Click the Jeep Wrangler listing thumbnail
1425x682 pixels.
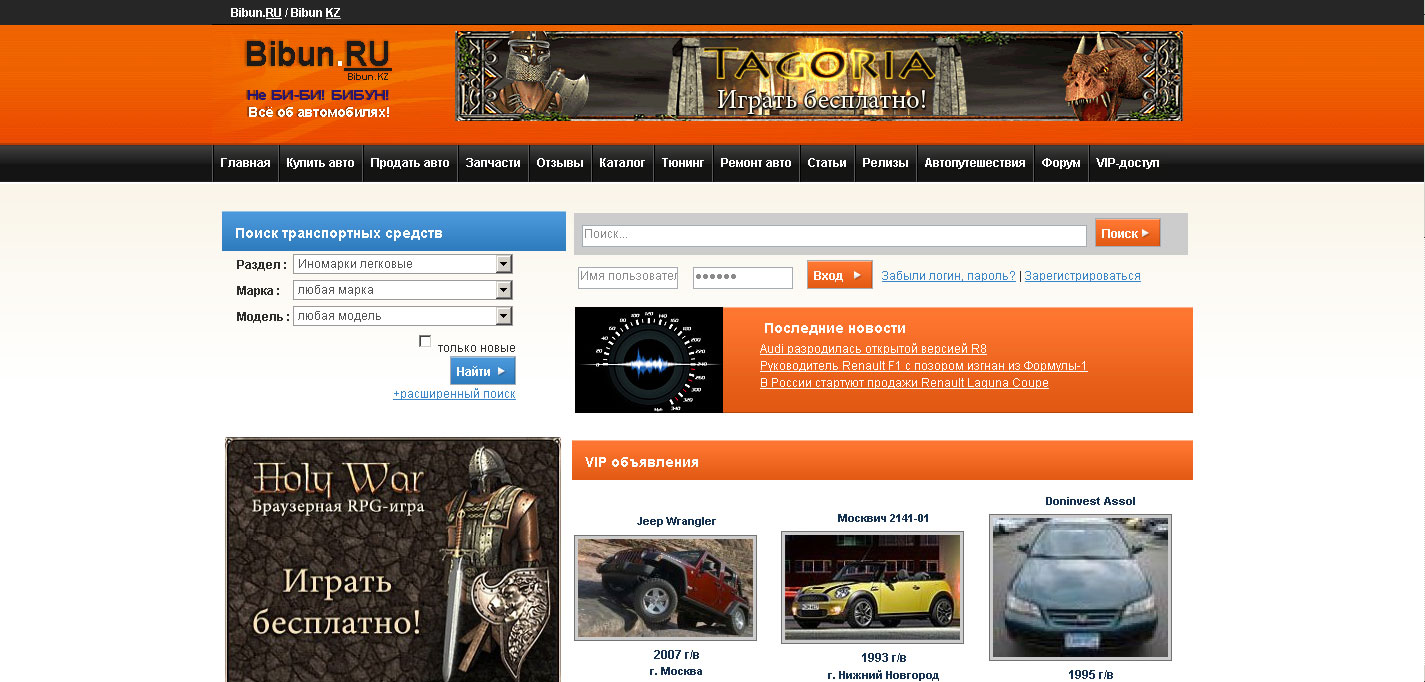(665, 588)
